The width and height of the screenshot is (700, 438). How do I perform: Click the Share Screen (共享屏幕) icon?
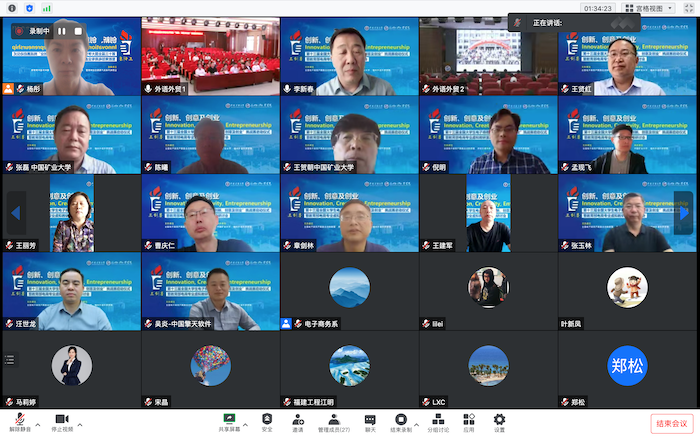(x=229, y=421)
